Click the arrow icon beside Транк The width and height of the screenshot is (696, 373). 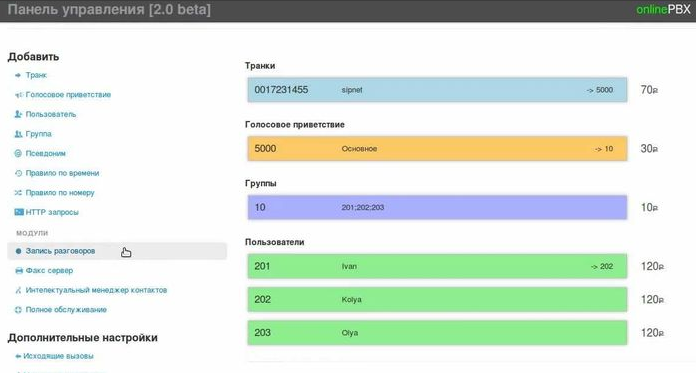18,75
